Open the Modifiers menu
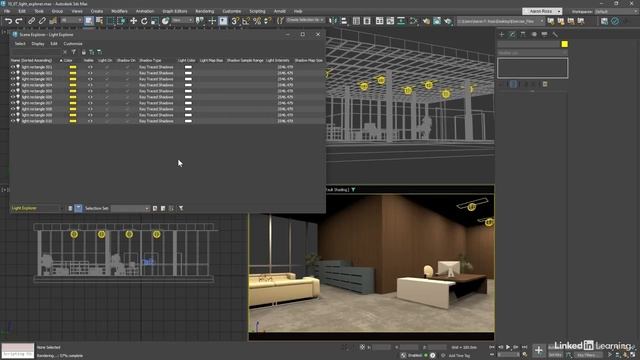640x360 pixels. [119, 11]
